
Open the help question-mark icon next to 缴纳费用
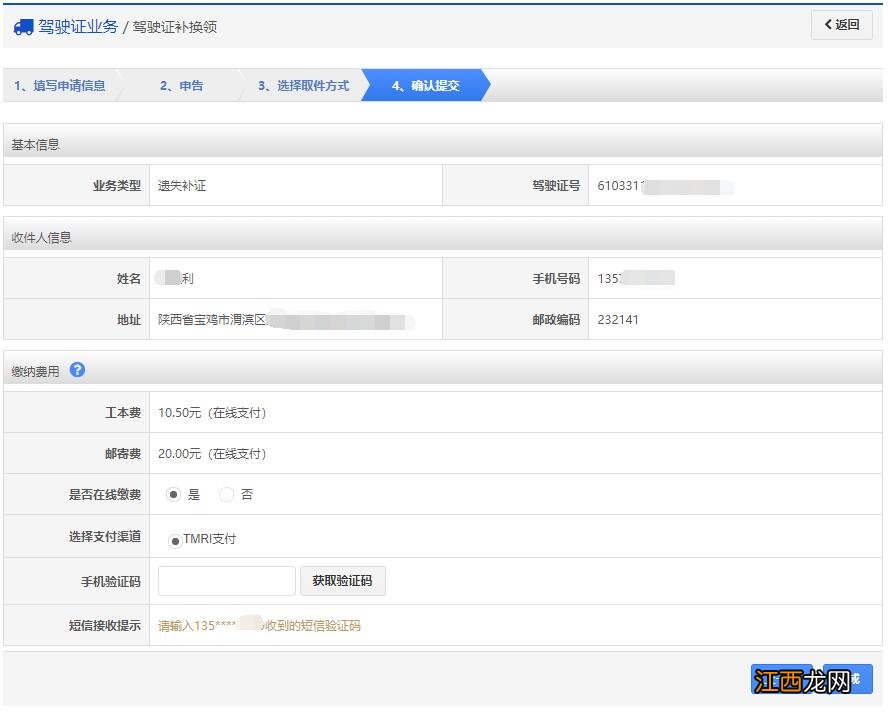click(x=77, y=370)
